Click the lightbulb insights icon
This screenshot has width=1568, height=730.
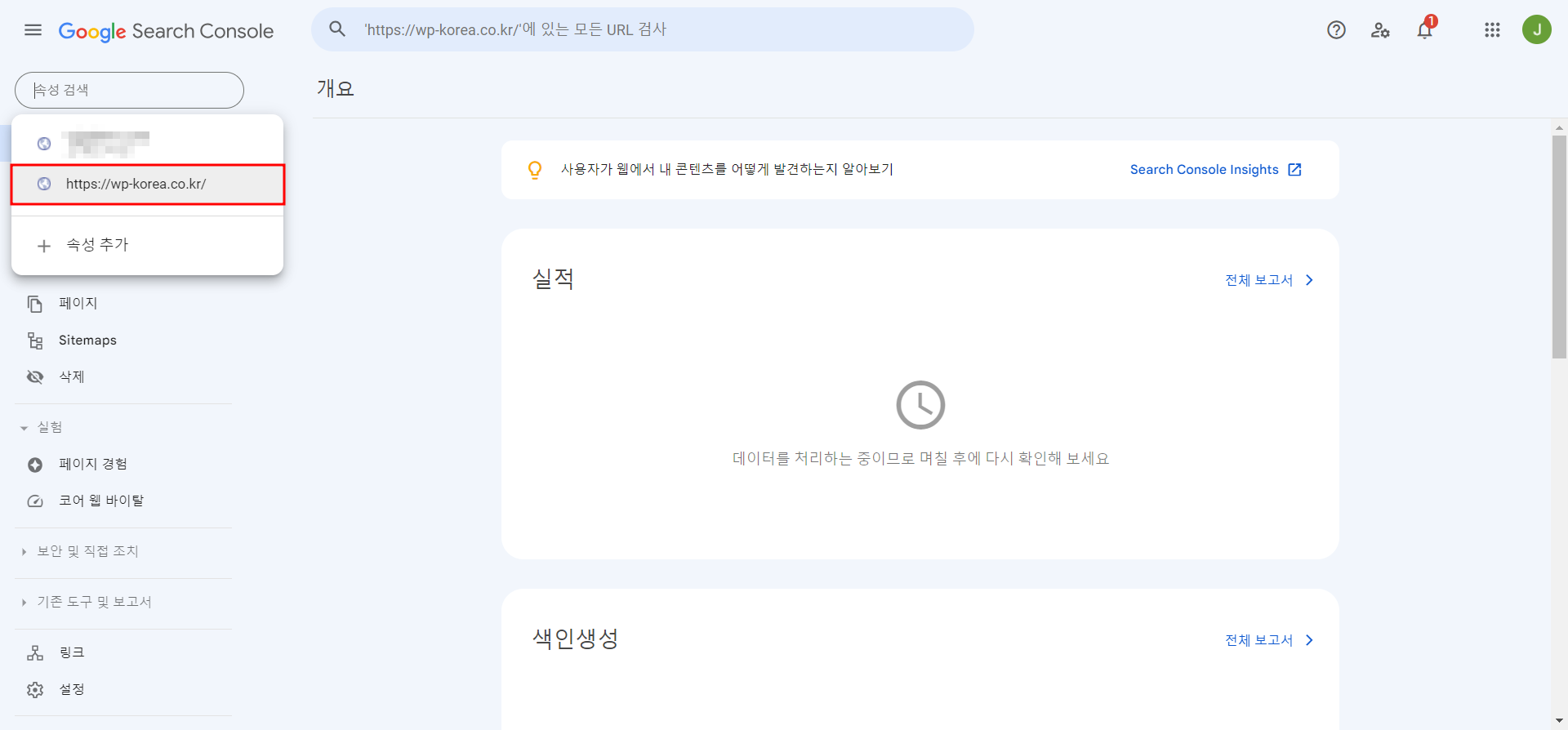click(x=535, y=170)
